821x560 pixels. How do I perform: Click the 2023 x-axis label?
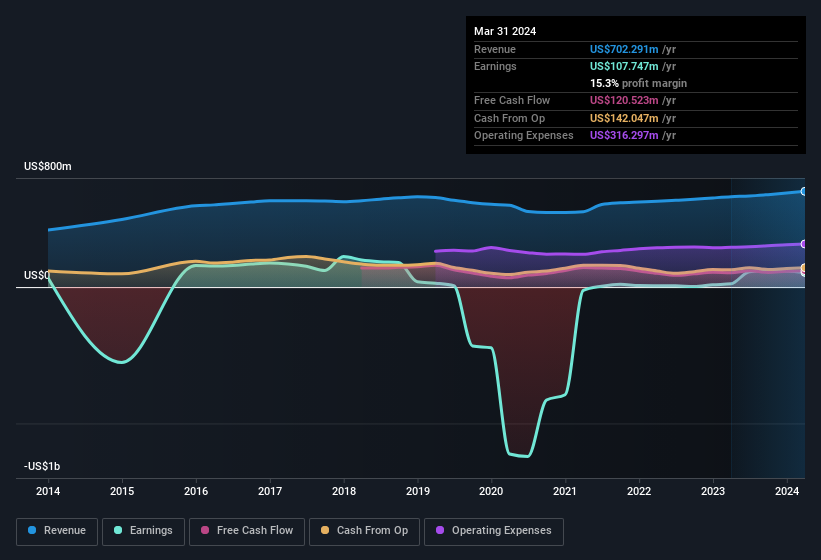[x=713, y=491]
